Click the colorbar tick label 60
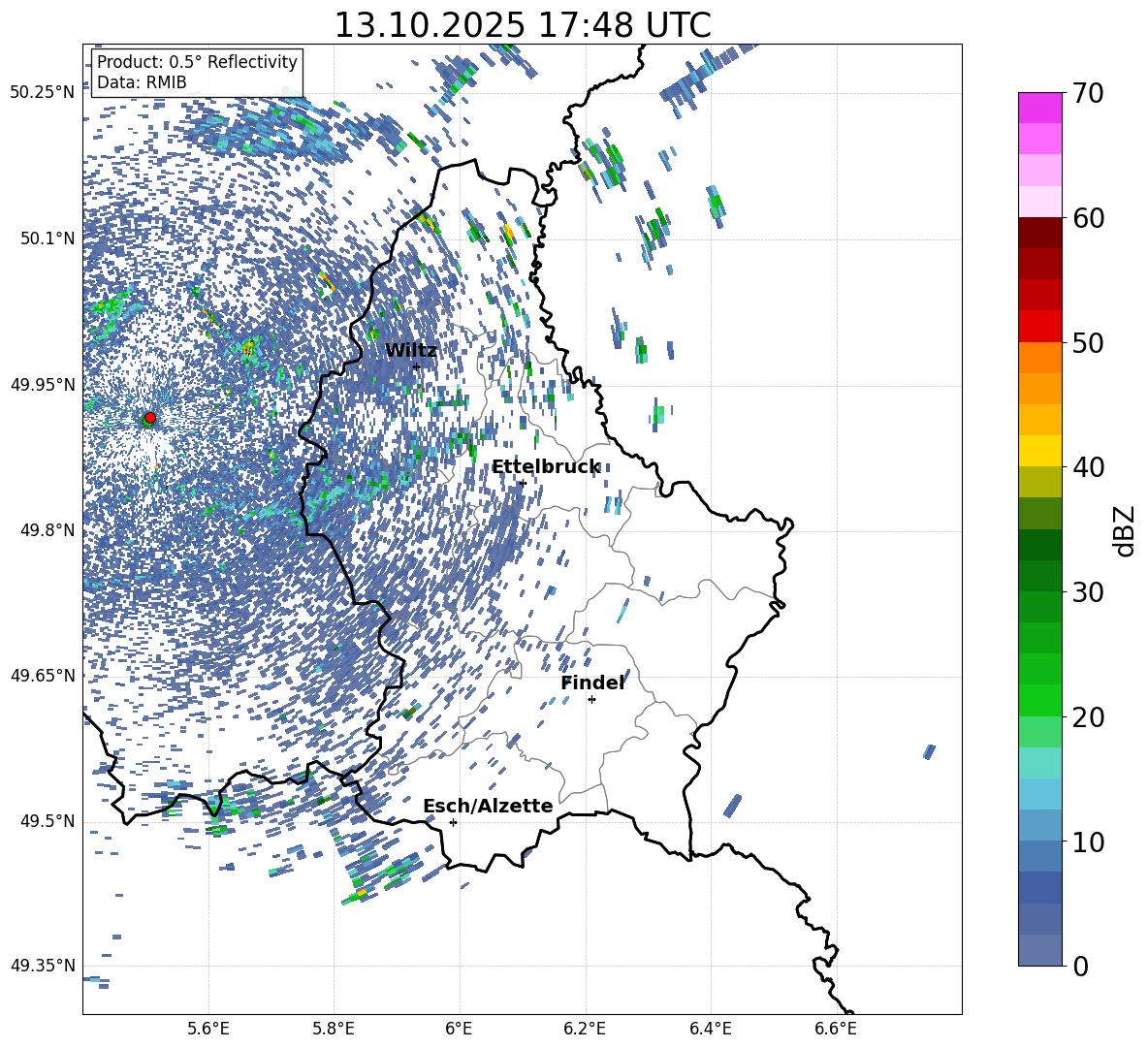The image size is (1148, 1048). pos(1088,218)
